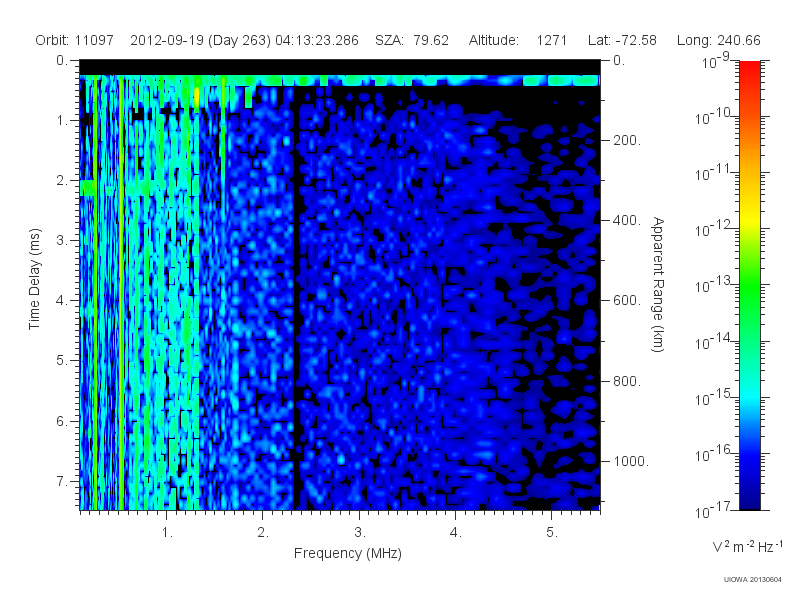Click the 'UIOWA 20130604' footer text
Image resolution: width=800 pixels, height=600 pixels.
click(753, 580)
